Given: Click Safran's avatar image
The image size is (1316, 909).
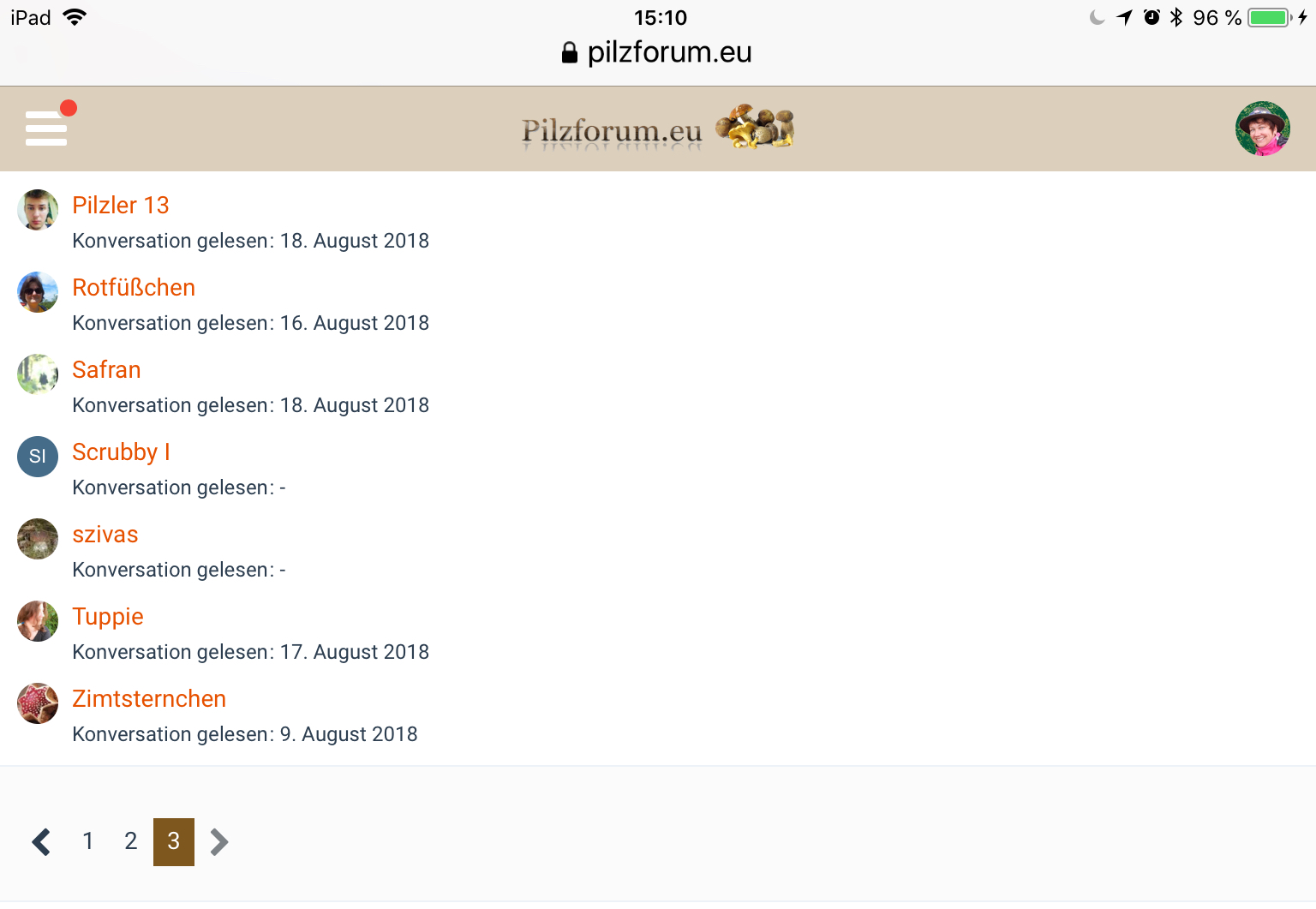Looking at the screenshot, I should click(x=38, y=374).
